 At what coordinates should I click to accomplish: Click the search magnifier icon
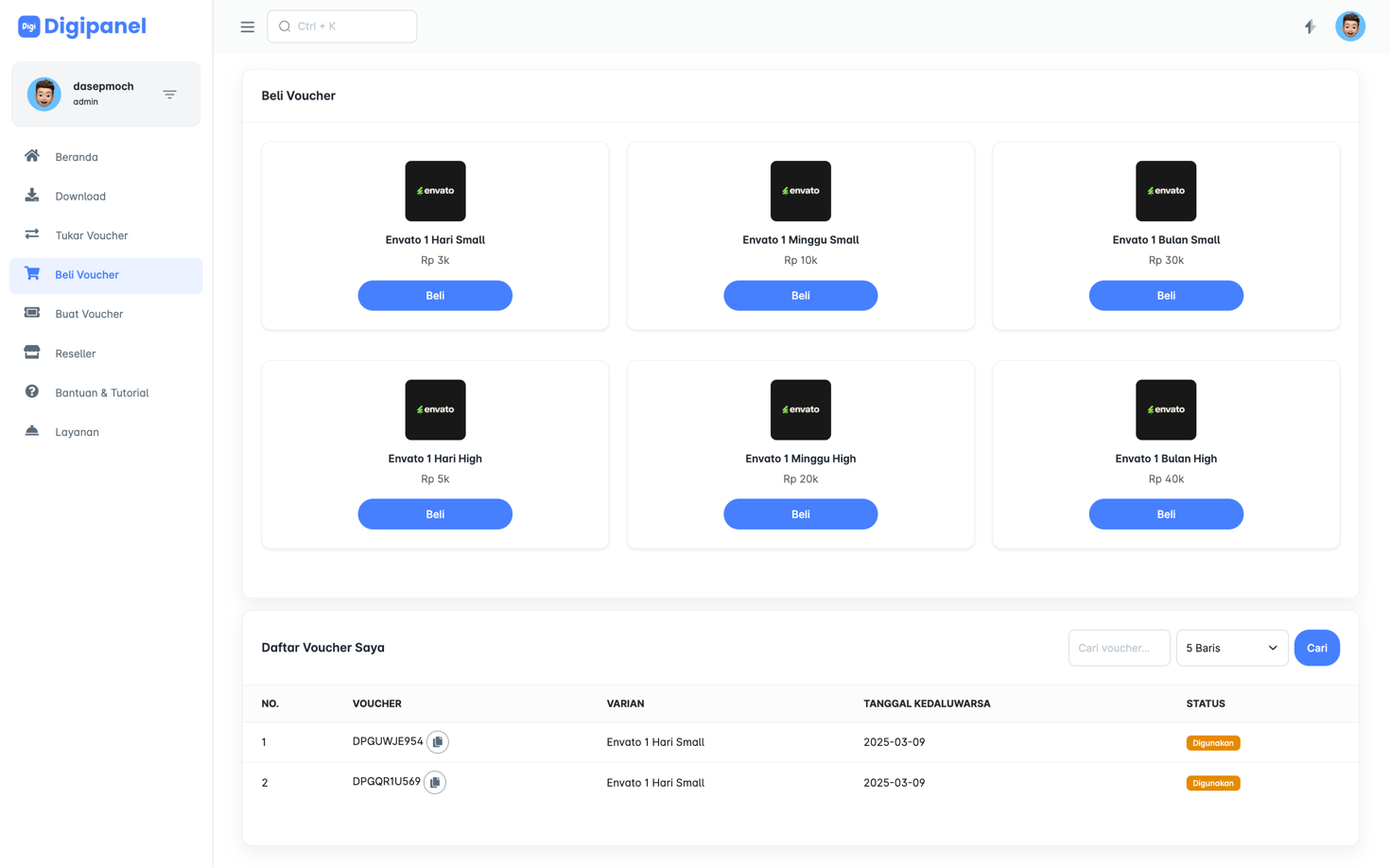(285, 26)
